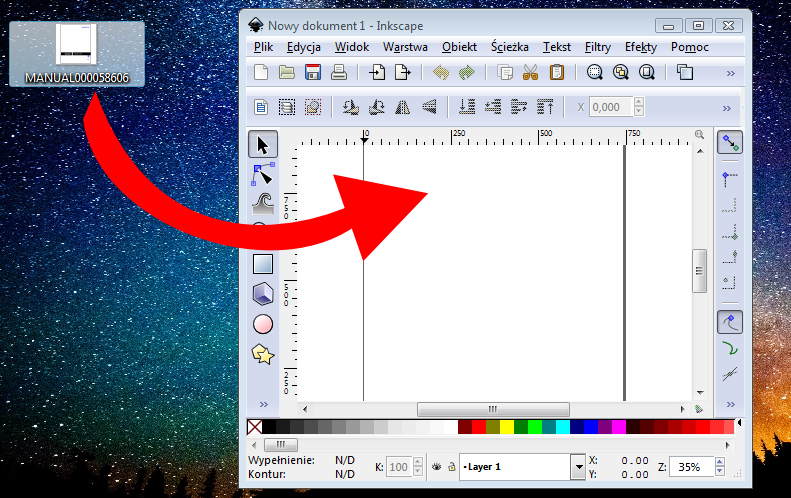
Task: Click the zoom percentage field
Action: (692, 467)
